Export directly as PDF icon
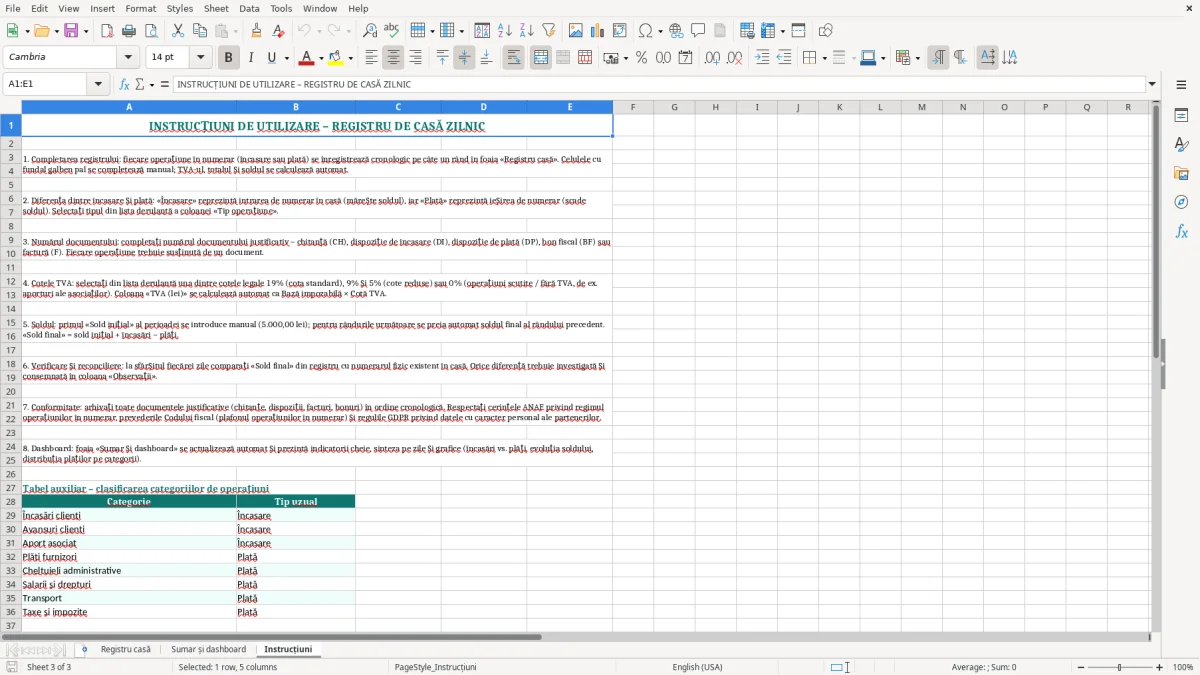 (107, 31)
